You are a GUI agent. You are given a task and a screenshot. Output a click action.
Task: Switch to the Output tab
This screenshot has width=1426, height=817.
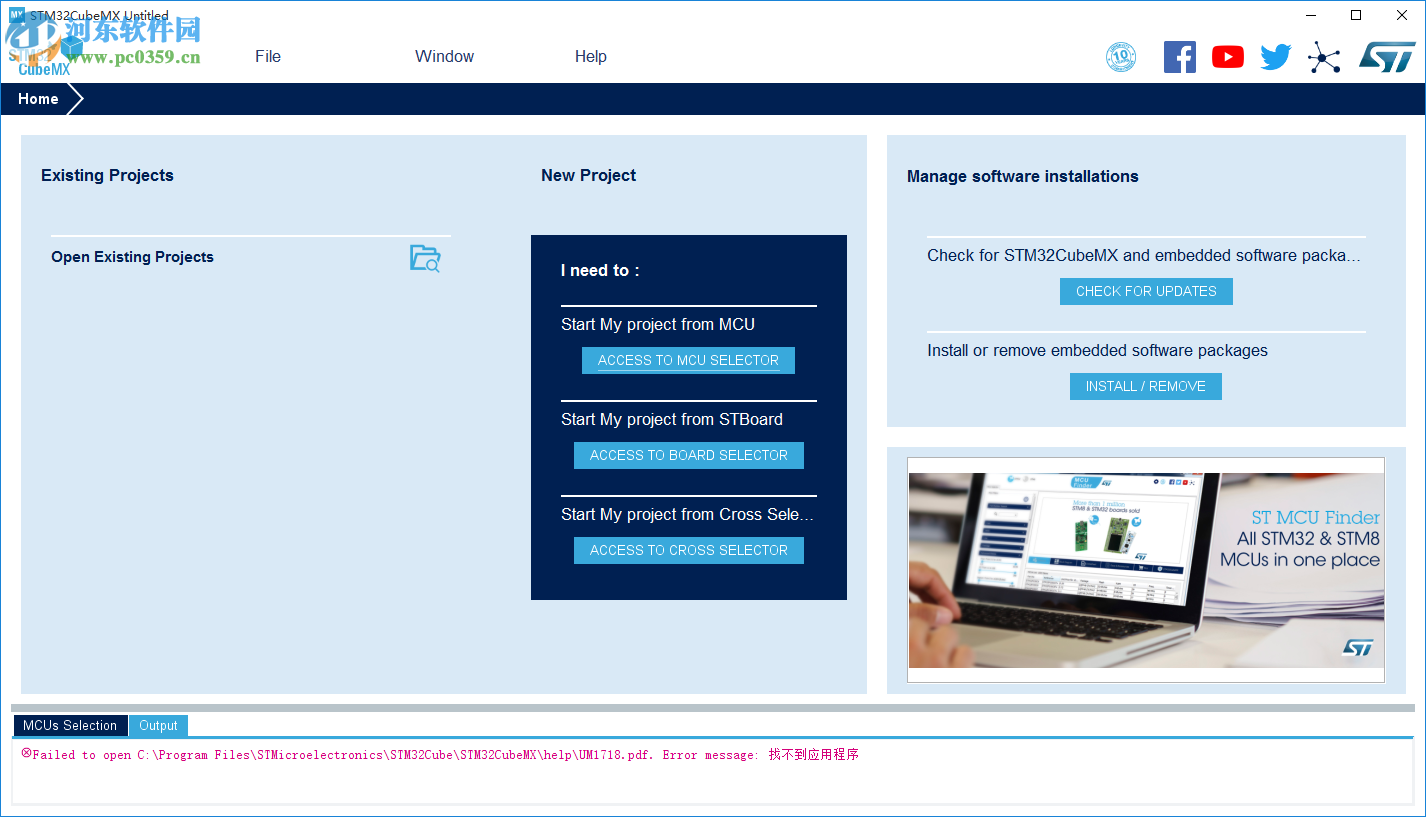[158, 726]
